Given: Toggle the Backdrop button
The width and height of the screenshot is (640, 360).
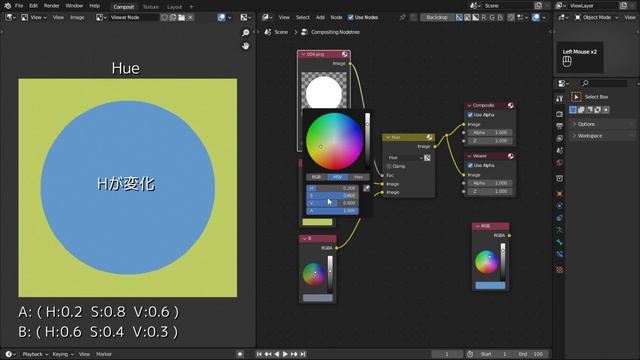Looking at the screenshot, I should 437,17.
